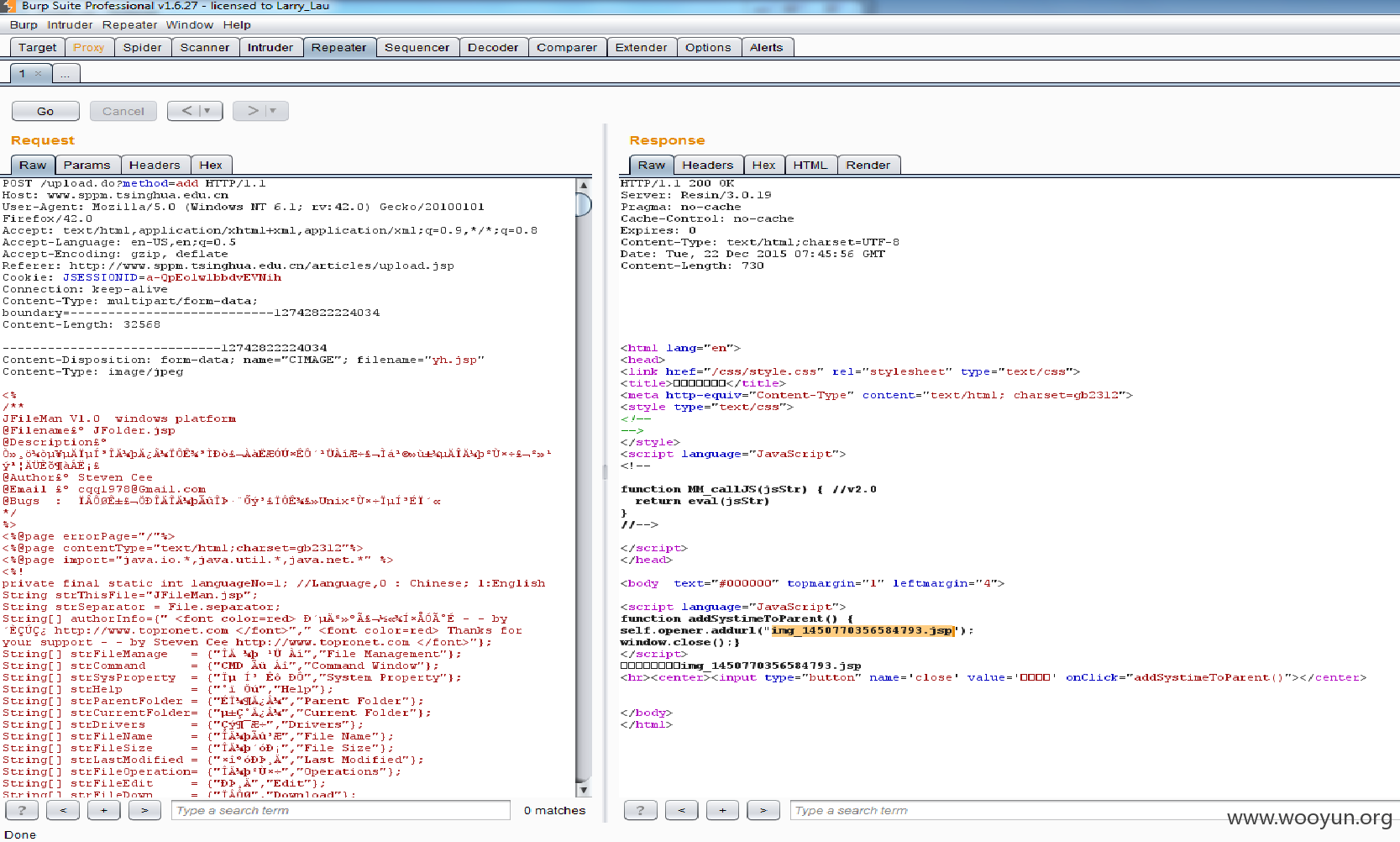Screen dimensions: 1400x842
Task: Open request search help question button
Action: coord(22,810)
